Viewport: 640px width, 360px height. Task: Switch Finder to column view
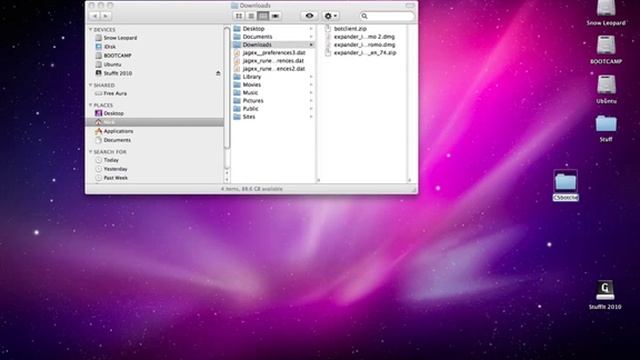point(263,16)
